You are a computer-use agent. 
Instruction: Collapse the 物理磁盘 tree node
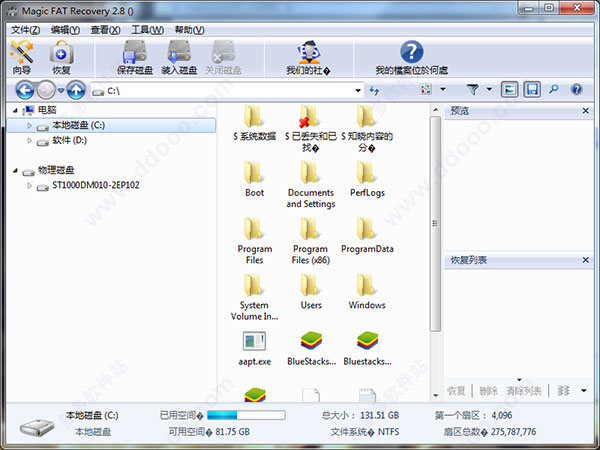click(x=15, y=170)
